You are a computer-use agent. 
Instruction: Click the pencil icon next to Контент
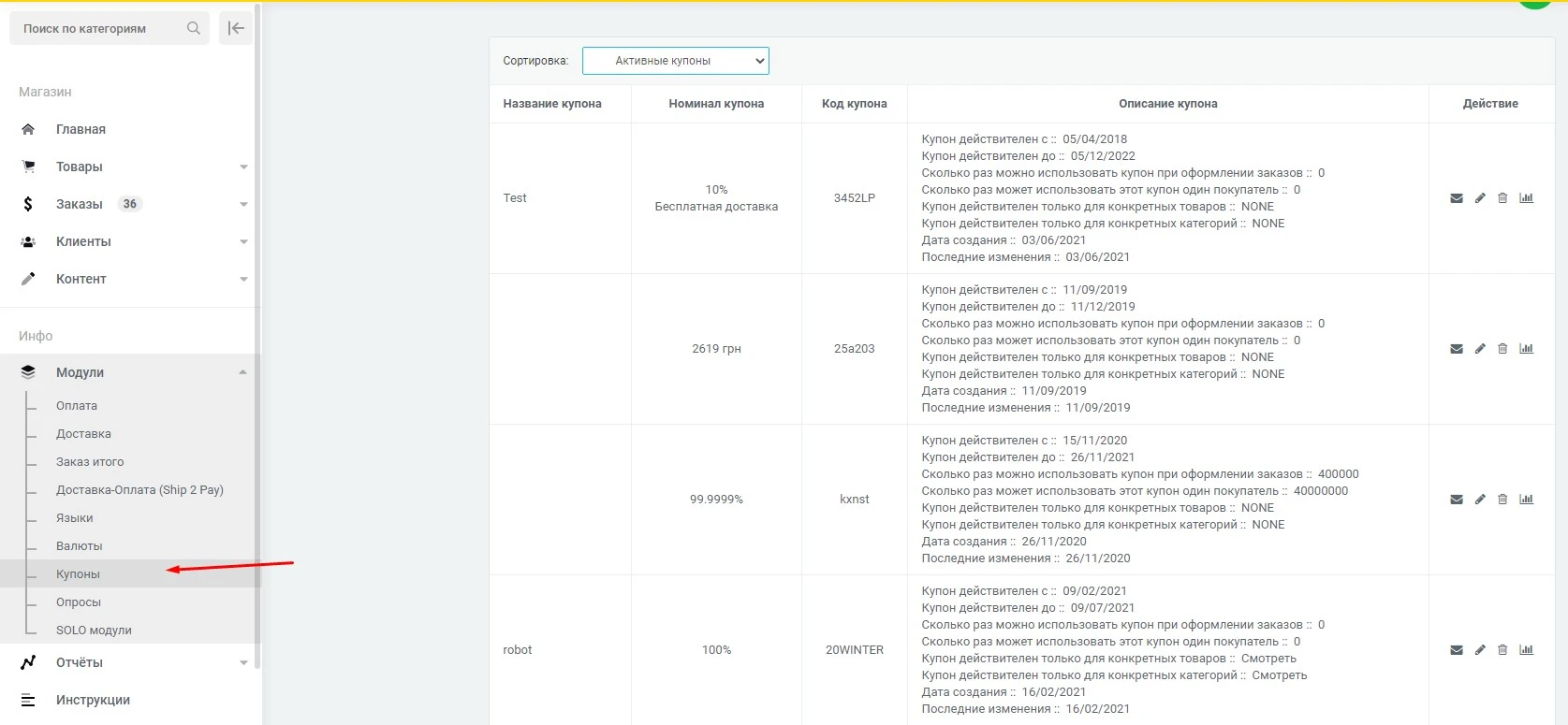28,279
